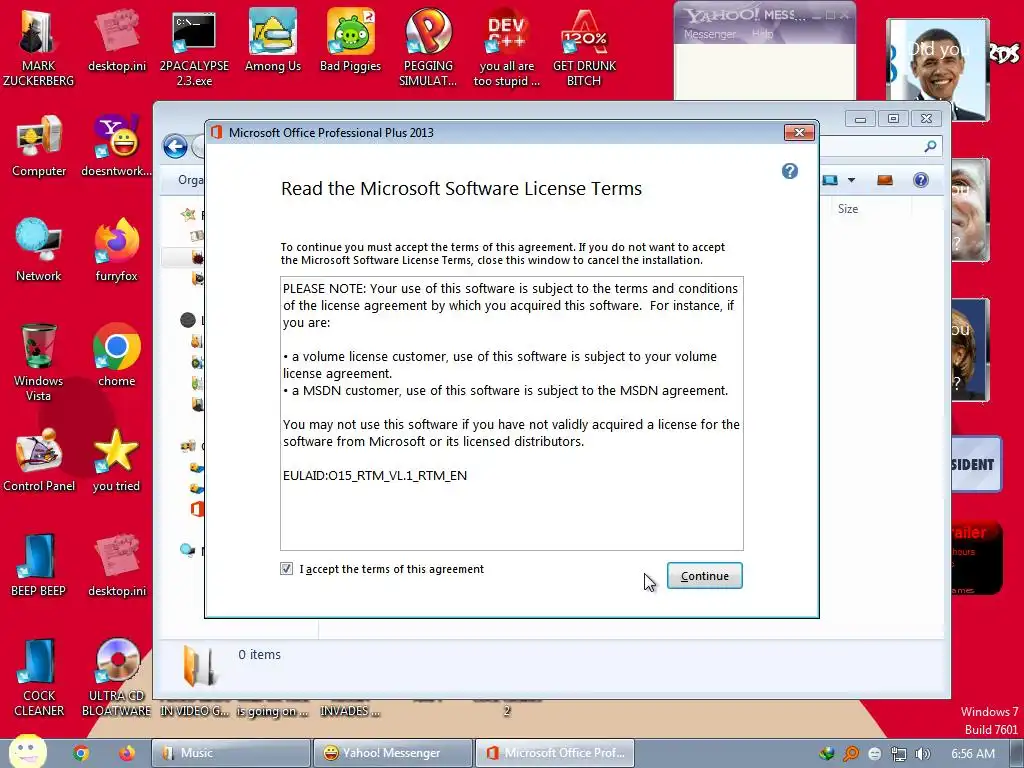Select the chome desktop shortcut

tap(116, 355)
